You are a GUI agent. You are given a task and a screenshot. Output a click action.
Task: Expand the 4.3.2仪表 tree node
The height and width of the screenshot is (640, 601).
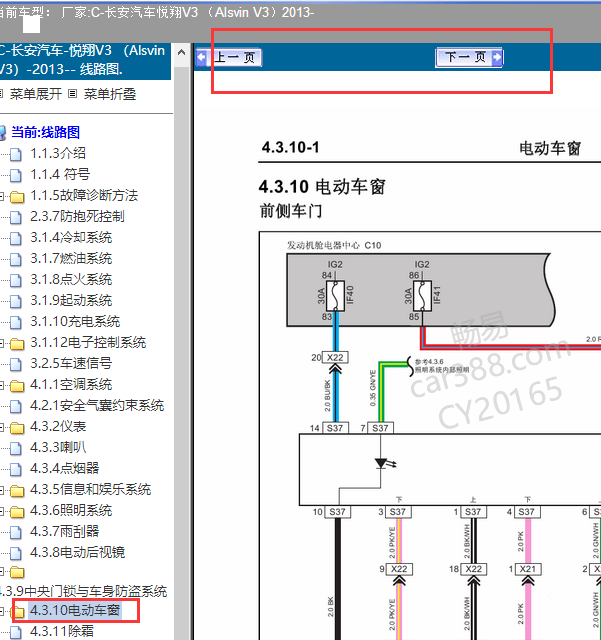(x=2, y=428)
